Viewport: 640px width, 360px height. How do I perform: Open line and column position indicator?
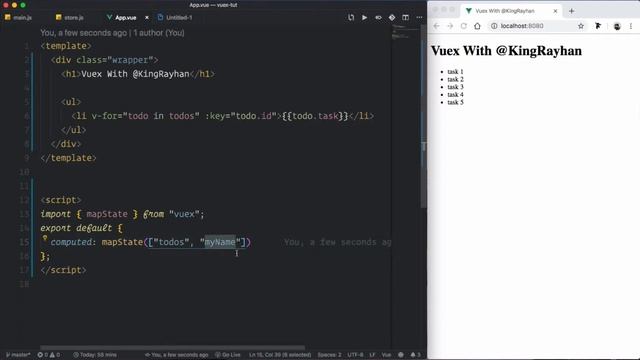pos(280,355)
